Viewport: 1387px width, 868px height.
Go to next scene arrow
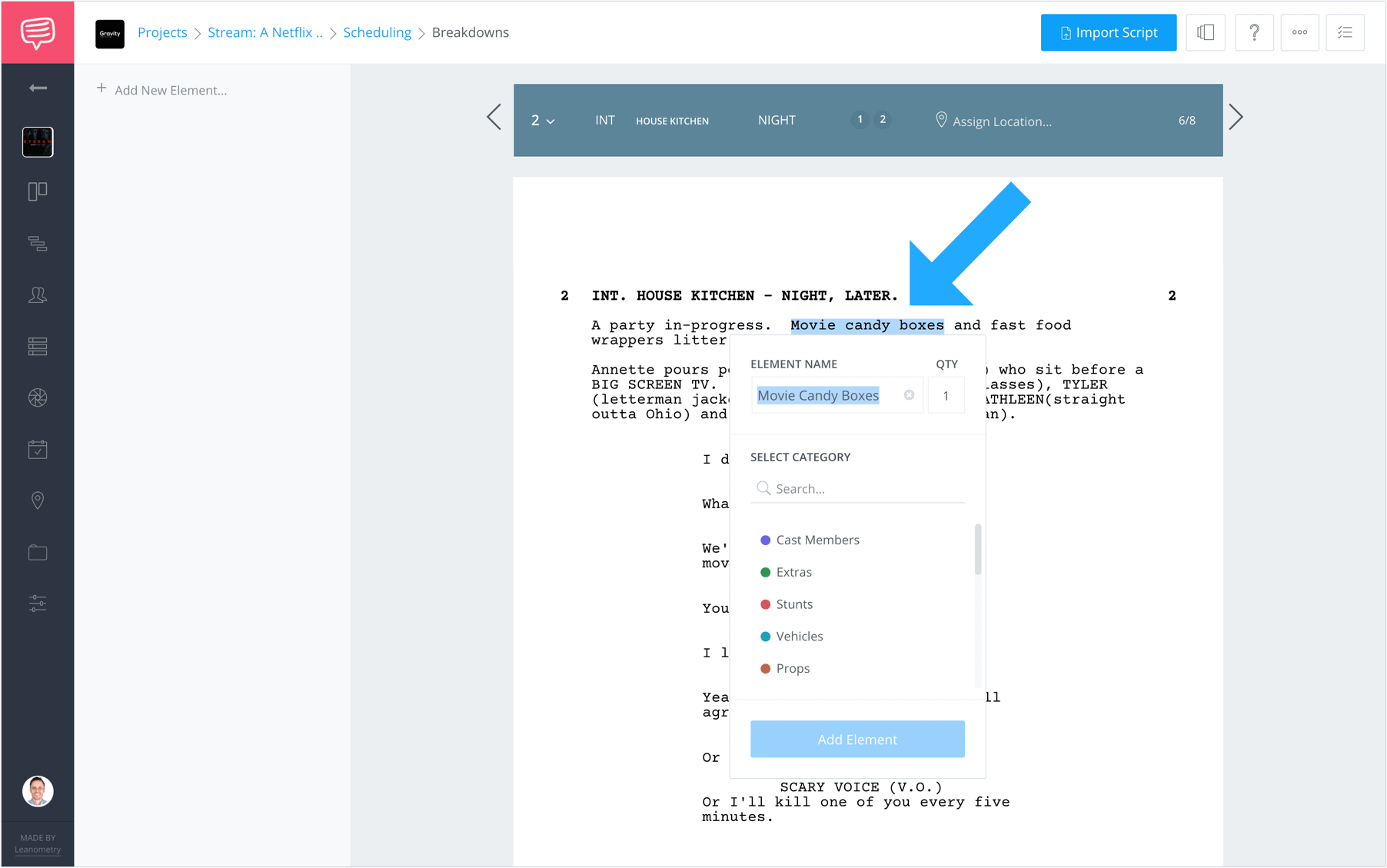pos(1236,118)
